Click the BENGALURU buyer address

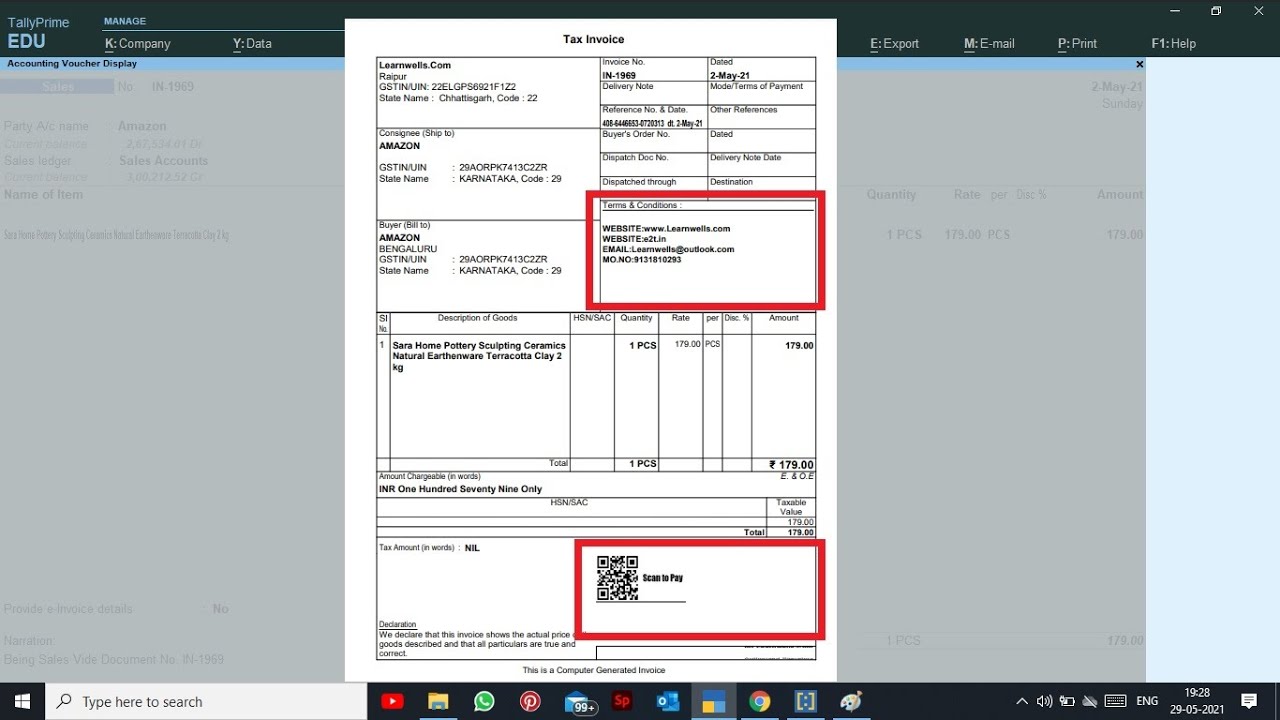click(x=408, y=249)
